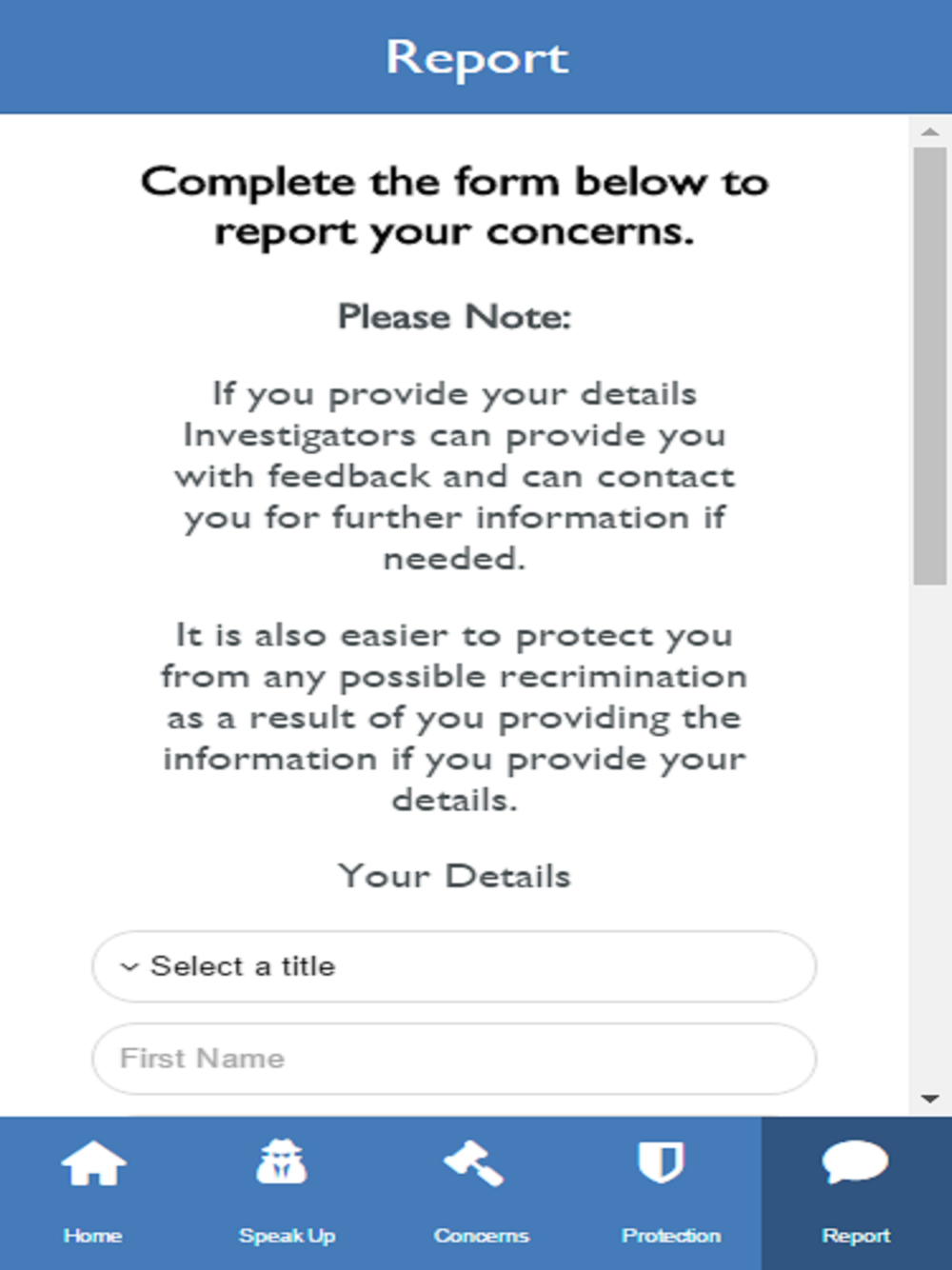Click the Home tab label
This screenshot has height=1270, width=952.
tap(92, 1236)
